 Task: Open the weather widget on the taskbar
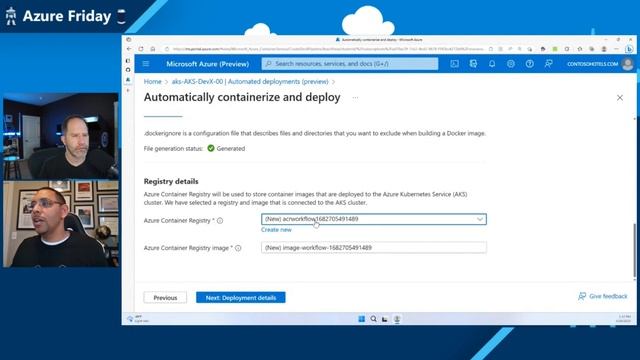(x=138, y=319)
